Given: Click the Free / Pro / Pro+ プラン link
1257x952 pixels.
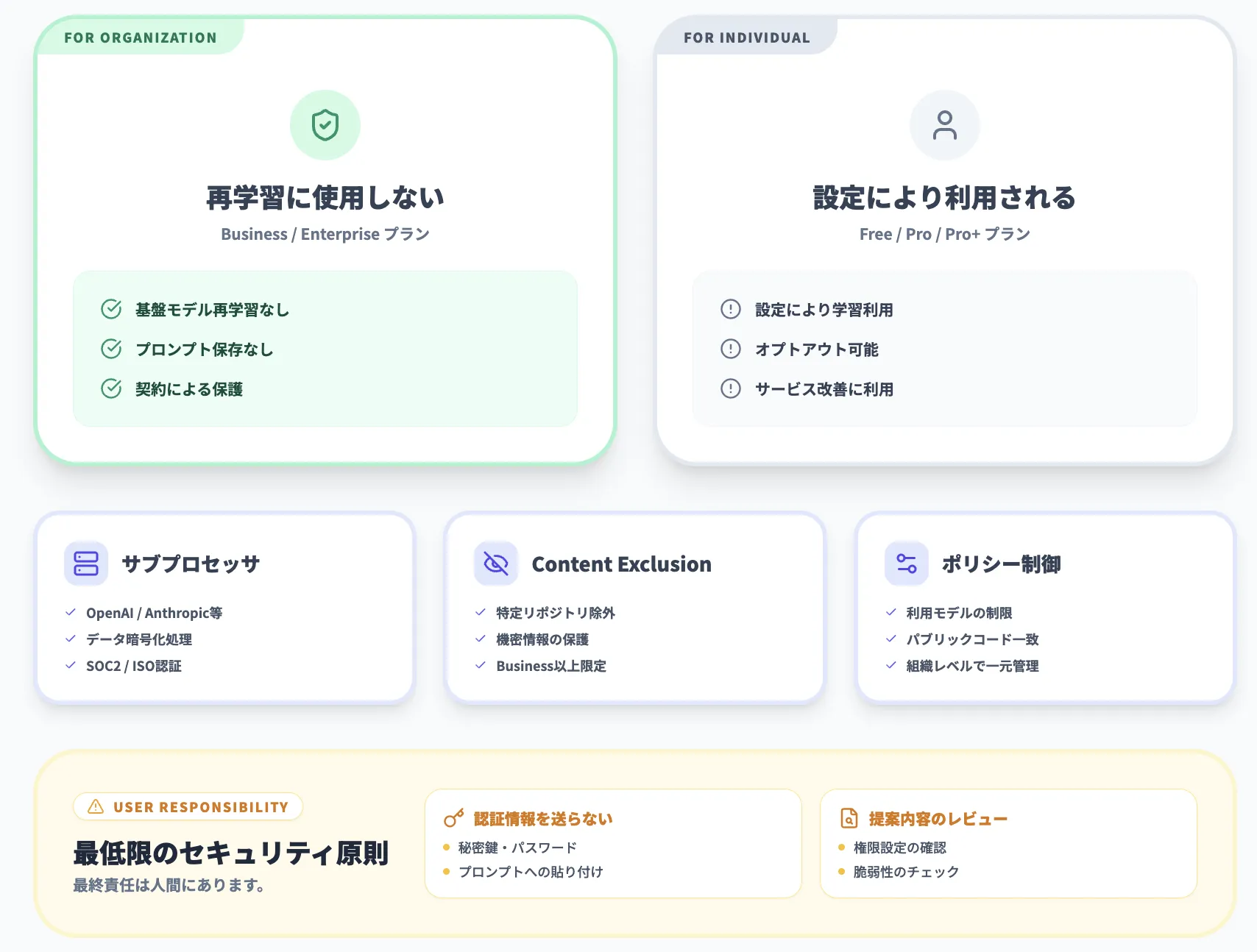Looking at the screenshot, I should tap(945, 234).
